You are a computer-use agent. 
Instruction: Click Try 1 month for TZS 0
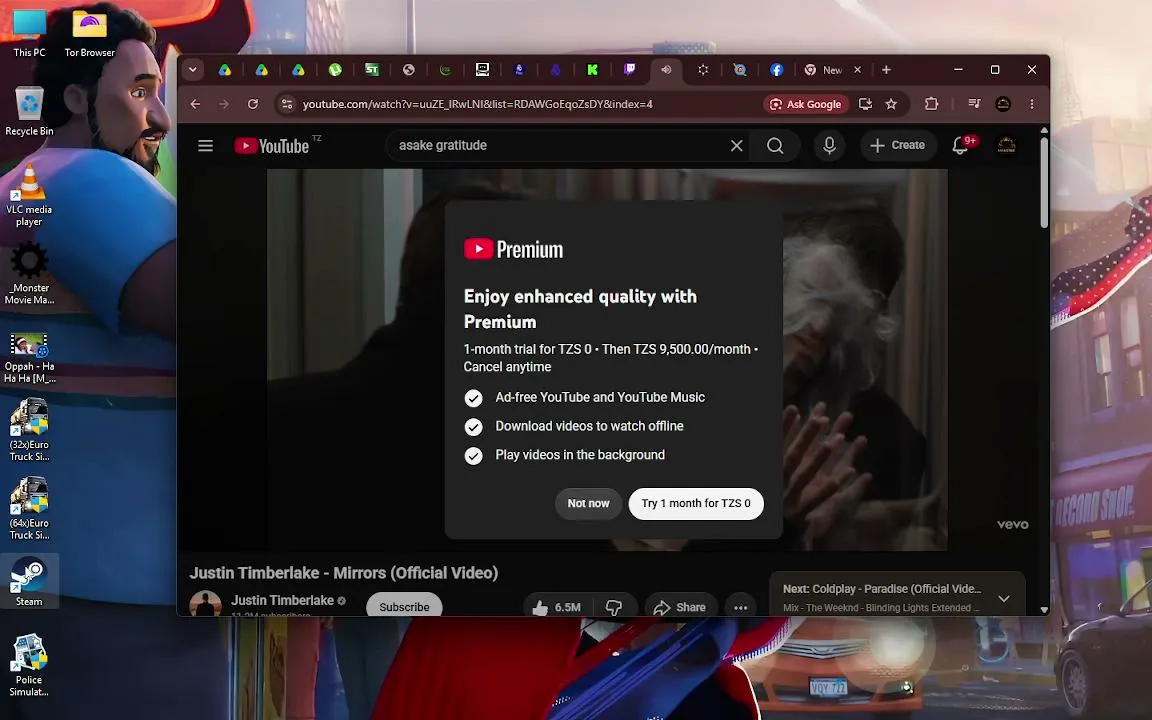696,503
